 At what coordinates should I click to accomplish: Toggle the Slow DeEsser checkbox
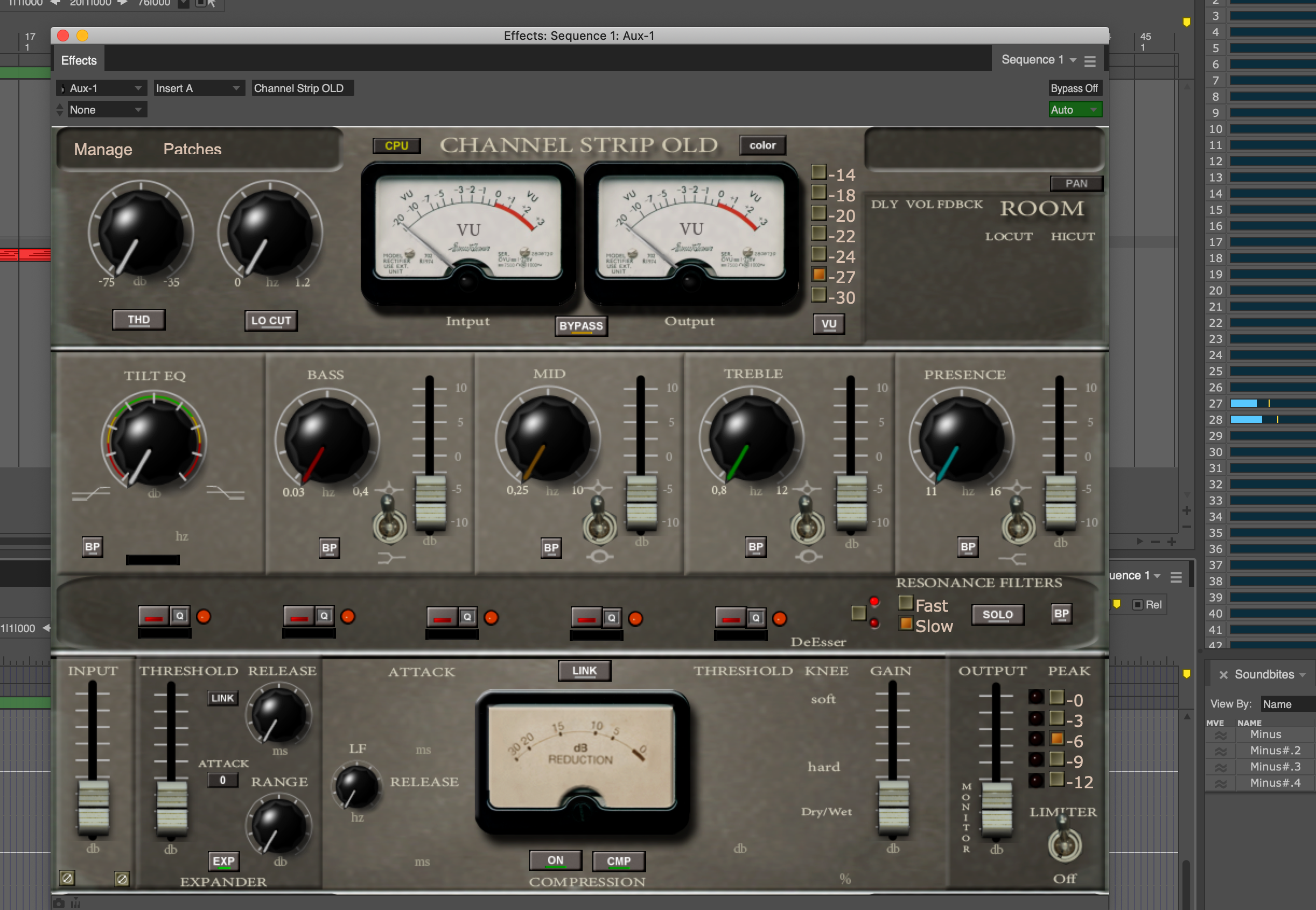906,624
